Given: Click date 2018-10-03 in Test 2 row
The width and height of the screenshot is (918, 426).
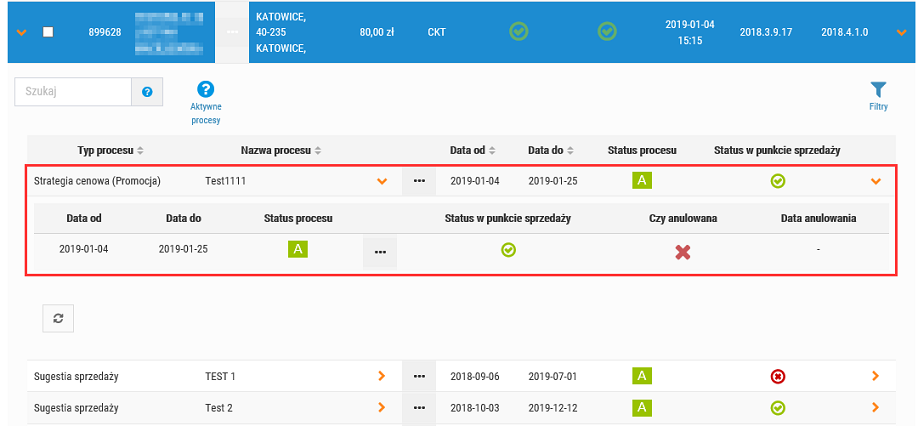Looking at the screenshot, I should pyautogui.click(x=475, y=408).
